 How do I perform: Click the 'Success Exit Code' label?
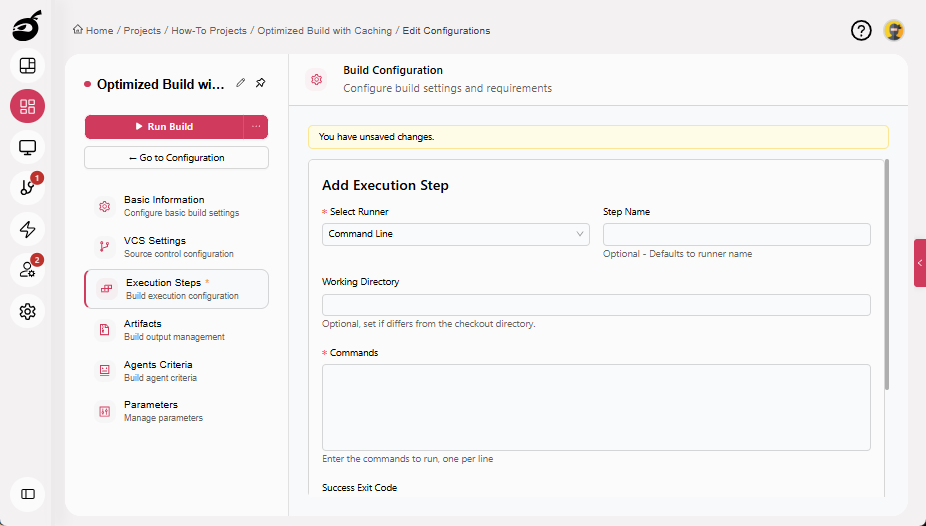coord(359,488)
